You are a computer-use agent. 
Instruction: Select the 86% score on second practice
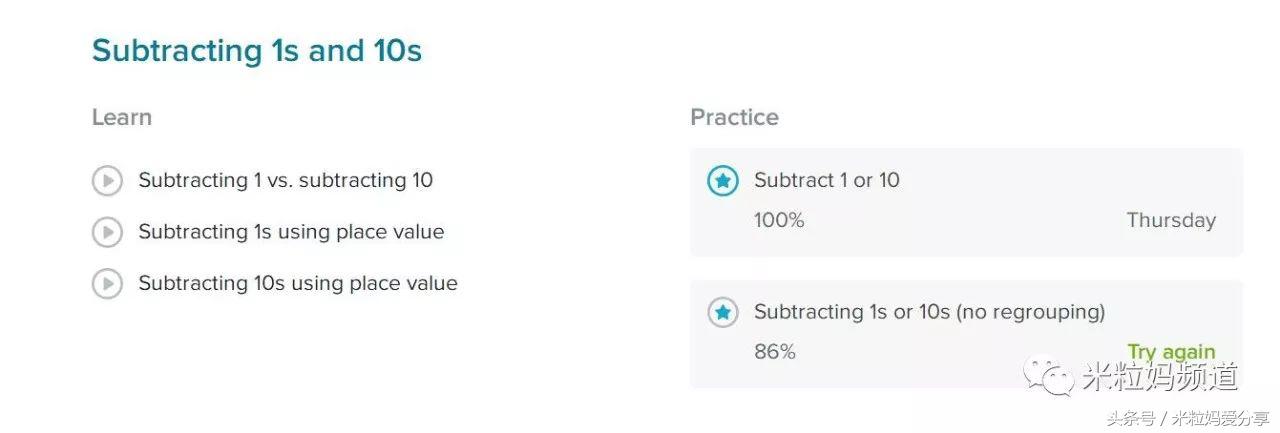[x=775, y=352]
